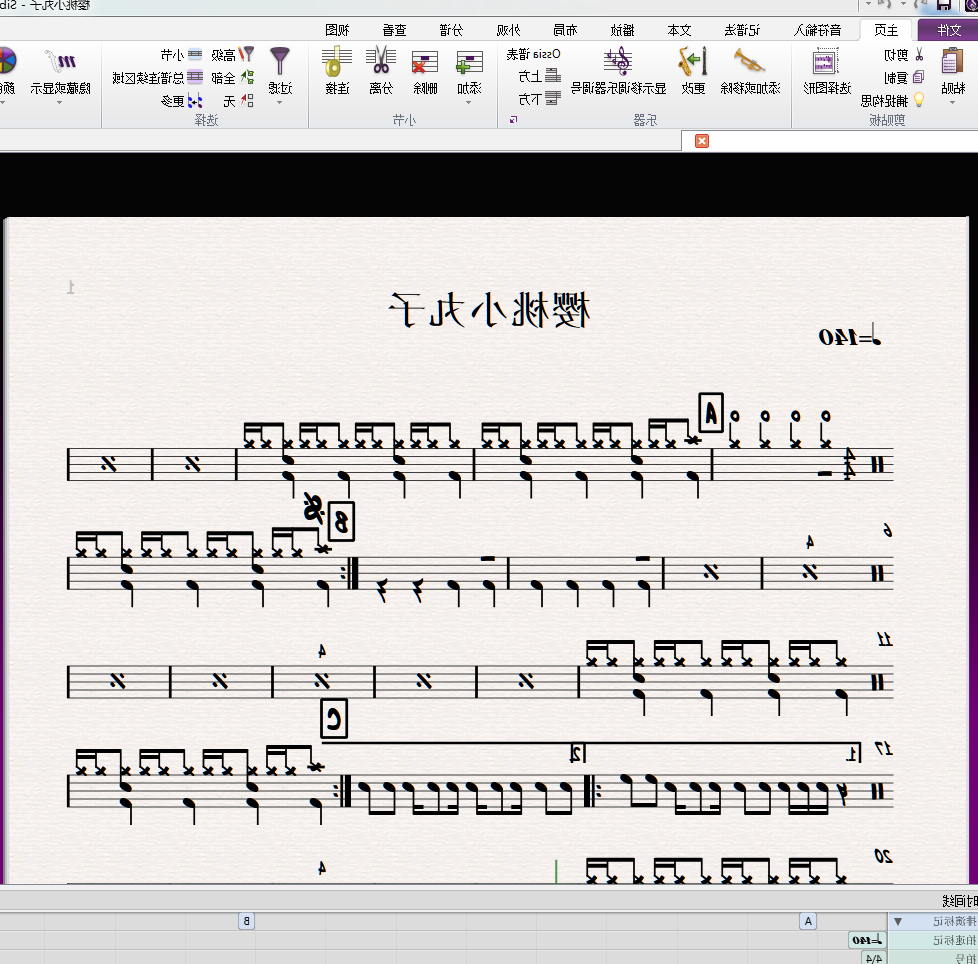Click the System Passage (总谱连续区域) icon
Viewport: 978px width, 964px height.
click(x=195, y=77)
